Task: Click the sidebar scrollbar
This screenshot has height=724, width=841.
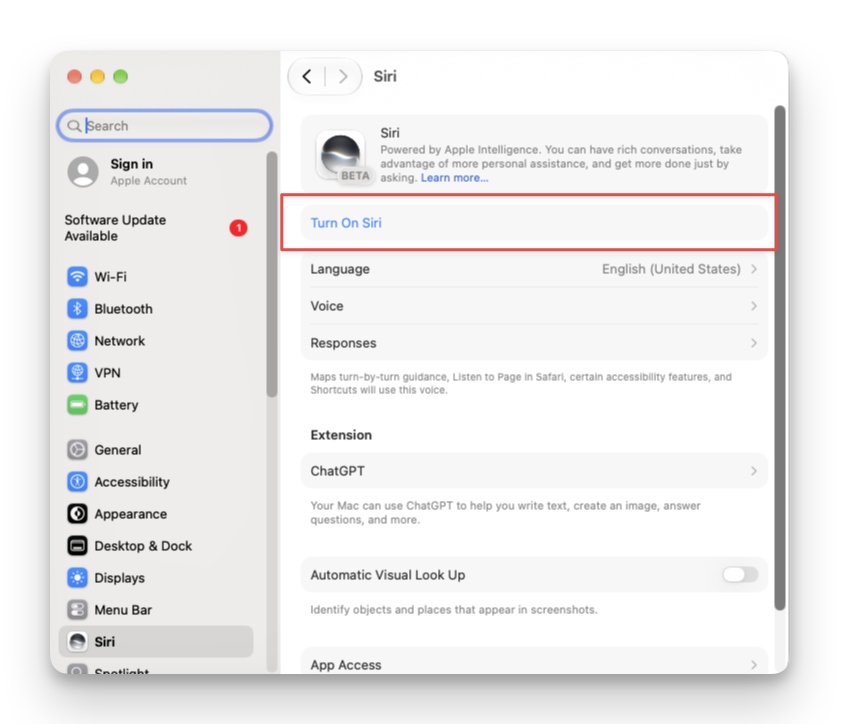Action: [x=272, y=274]
